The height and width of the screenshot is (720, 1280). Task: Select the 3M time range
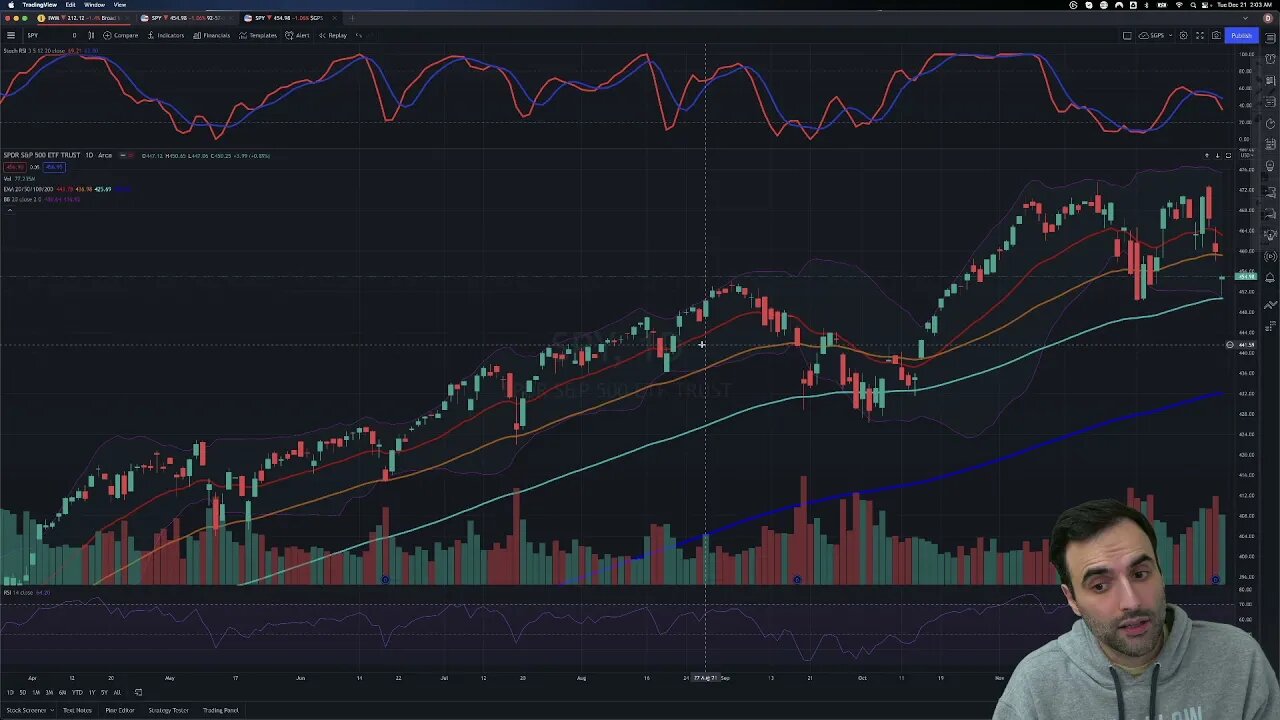[x=49, y=692]
